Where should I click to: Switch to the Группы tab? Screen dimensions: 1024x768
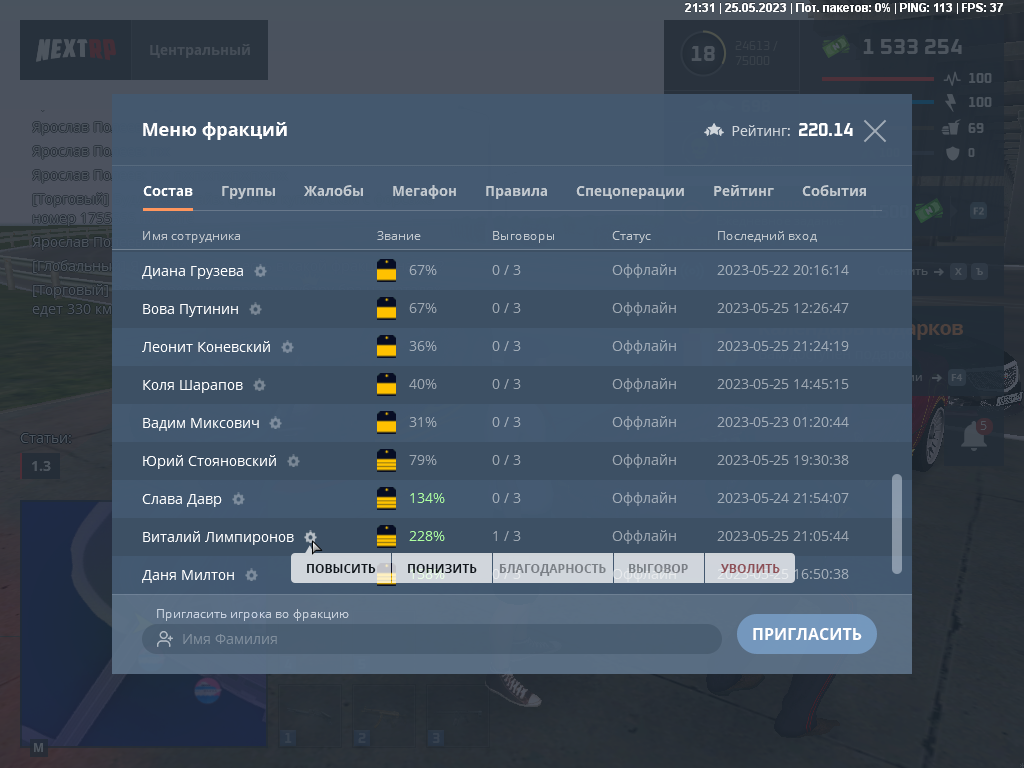pyautogui.click(x=248, y=191)
